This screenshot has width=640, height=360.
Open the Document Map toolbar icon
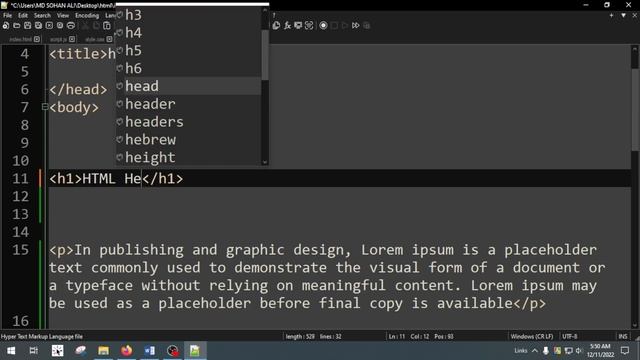click(276, 25)
